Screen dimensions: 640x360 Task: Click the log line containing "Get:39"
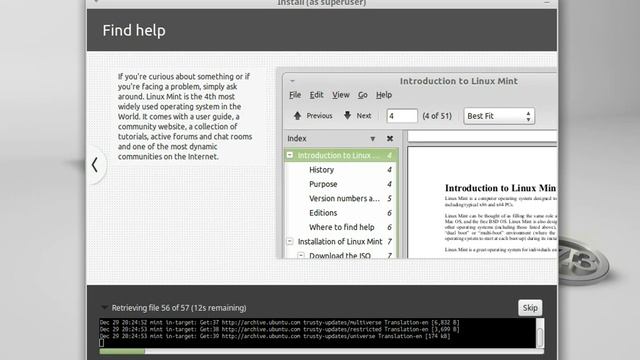point(275,336)
